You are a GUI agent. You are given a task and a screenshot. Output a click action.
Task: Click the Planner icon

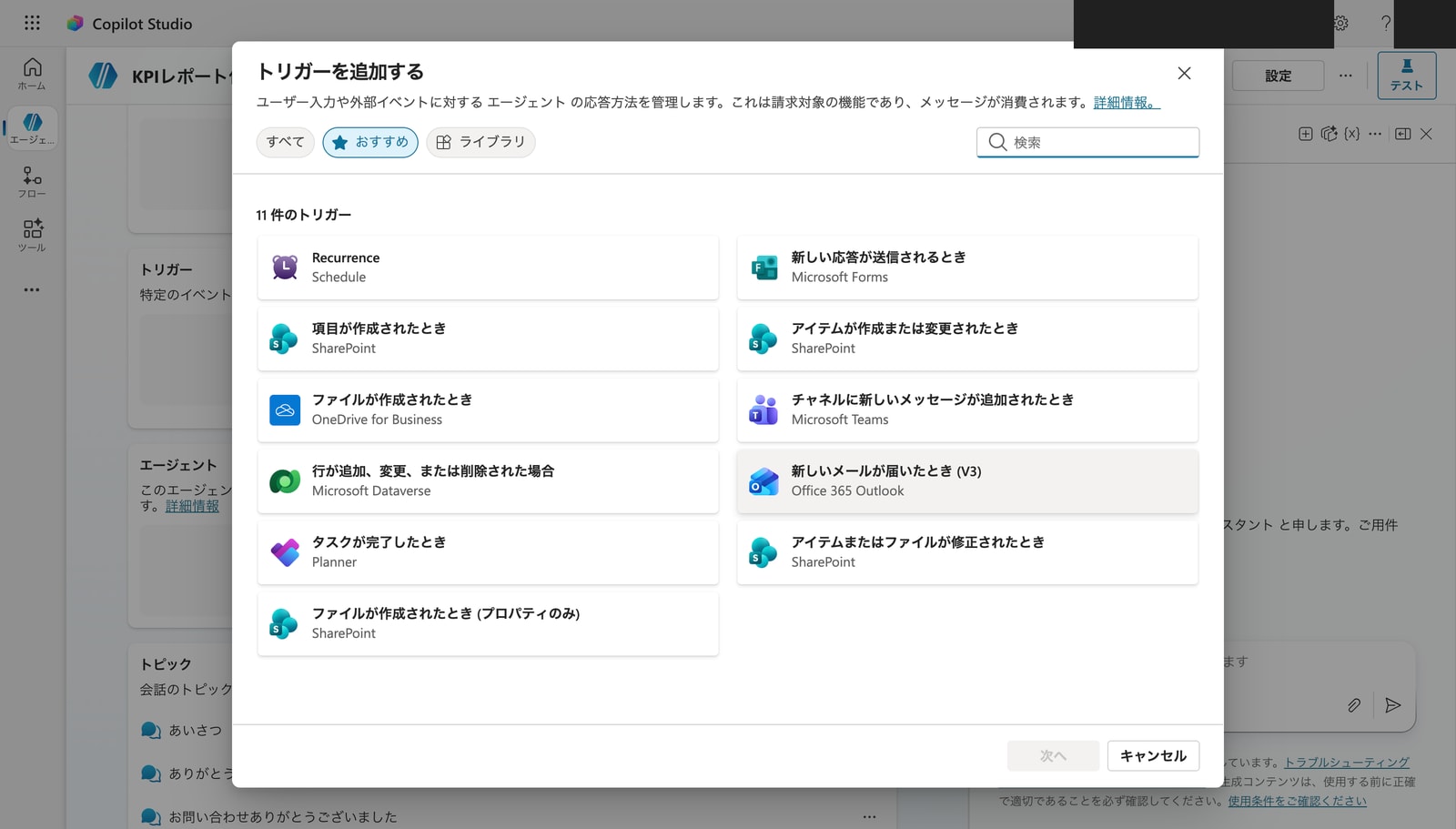click(x=285, y=552)
